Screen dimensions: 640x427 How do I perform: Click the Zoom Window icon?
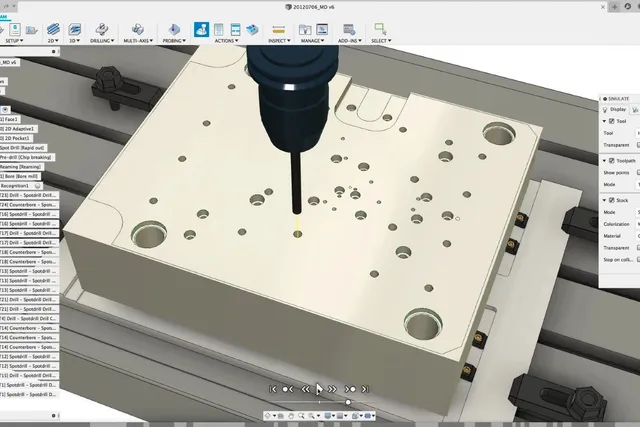click(x=312, y=416)
